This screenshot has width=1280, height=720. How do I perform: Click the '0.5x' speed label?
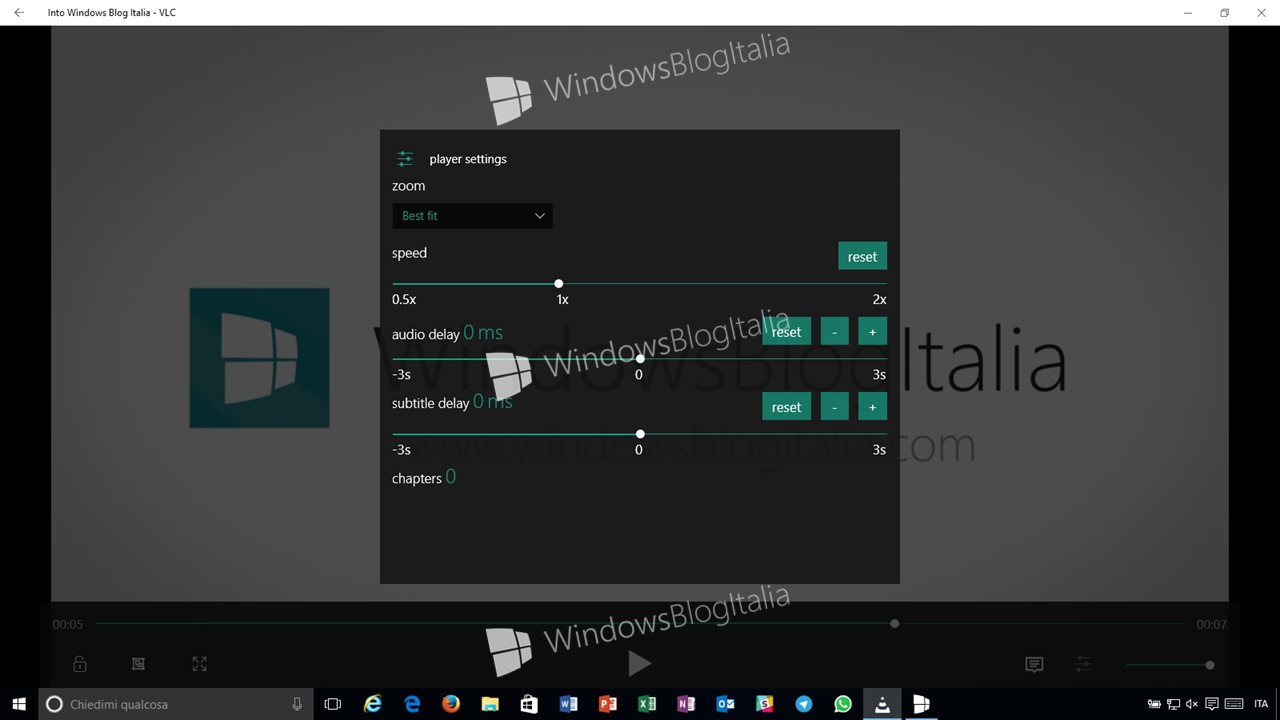(x=404, y=300)
